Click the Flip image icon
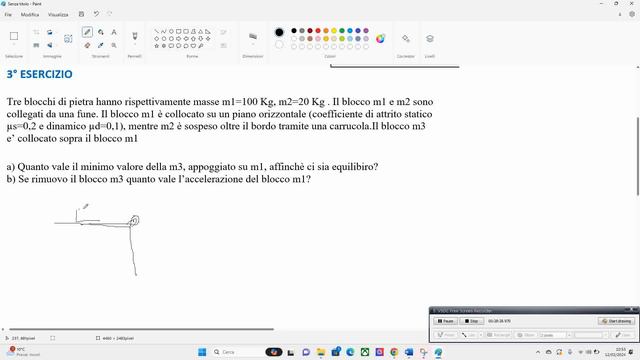640x360 pixels. (x=49, y=45)
